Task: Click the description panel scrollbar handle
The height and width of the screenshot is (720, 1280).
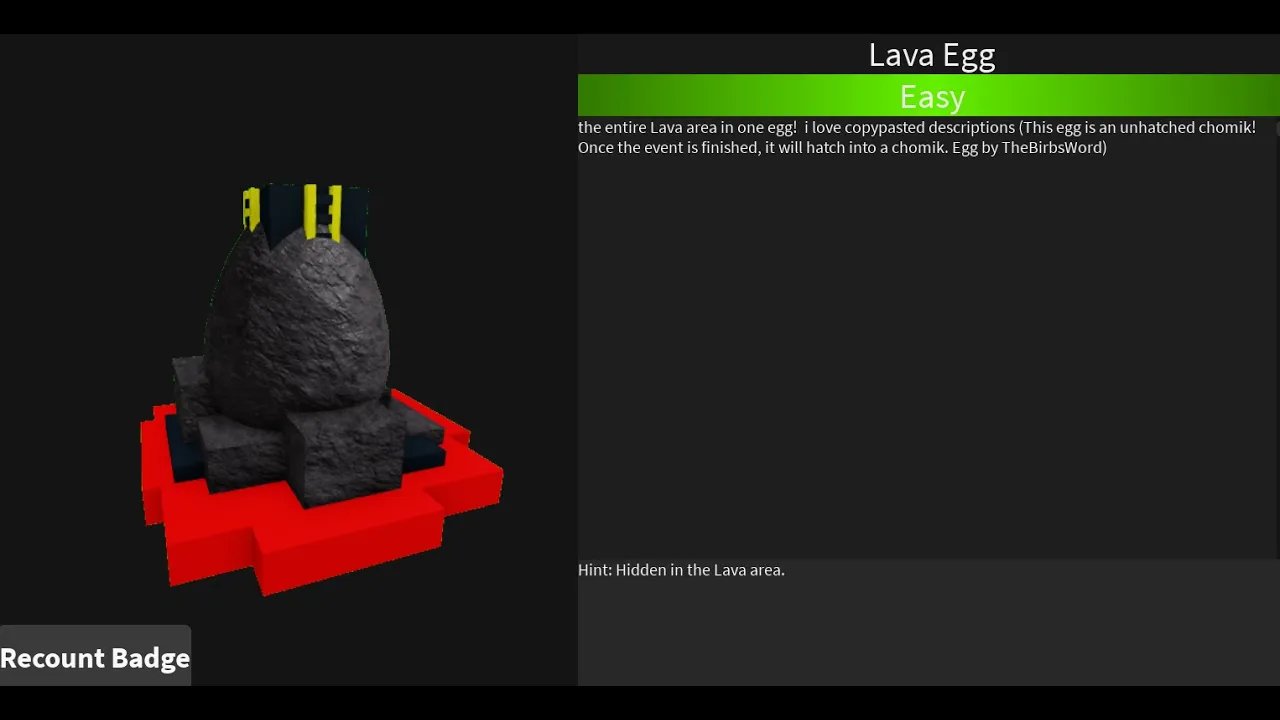Action: (x=1277, y=128)
